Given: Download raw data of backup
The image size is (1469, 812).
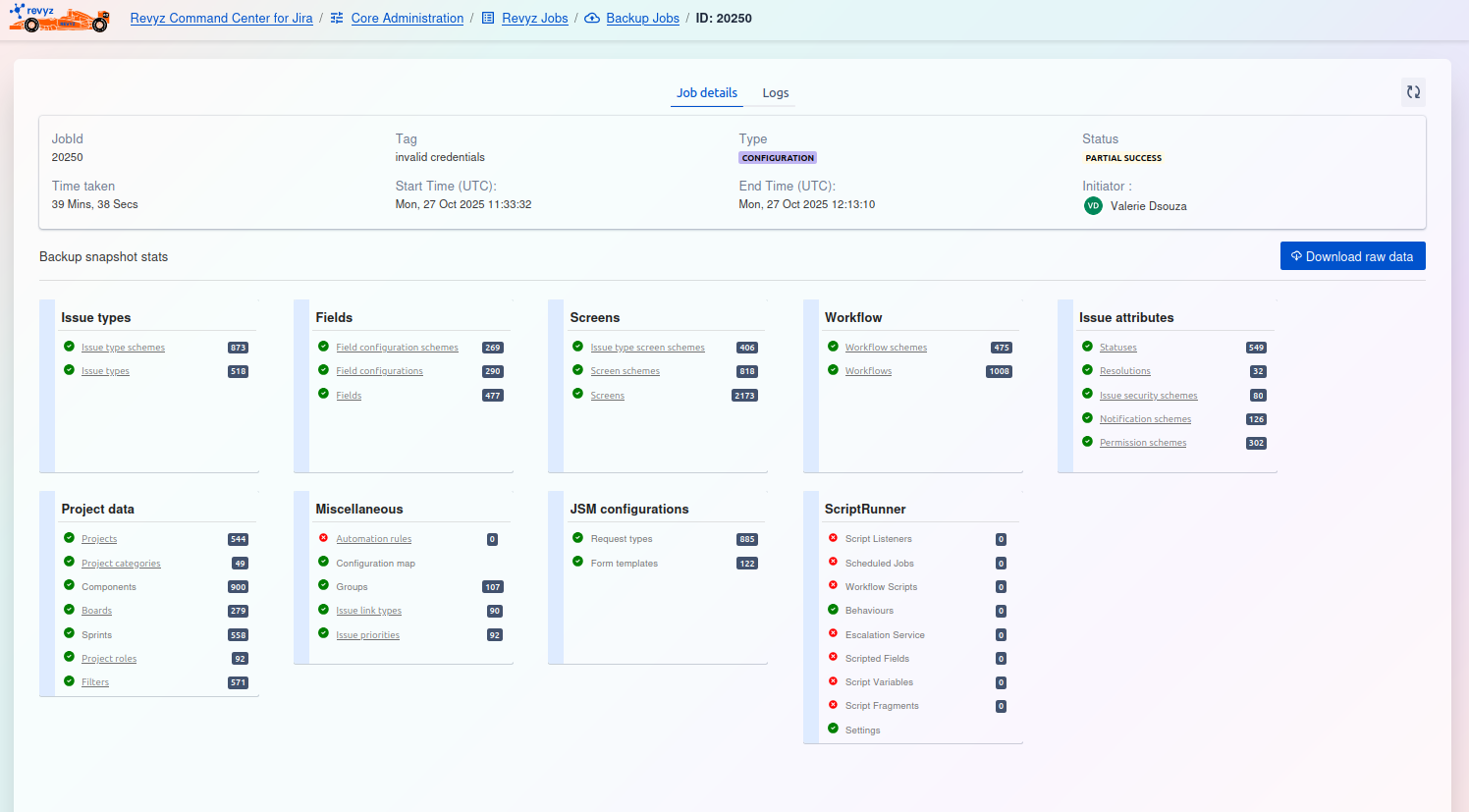Looking at the screenshot, I should (x=1352, y=256).
